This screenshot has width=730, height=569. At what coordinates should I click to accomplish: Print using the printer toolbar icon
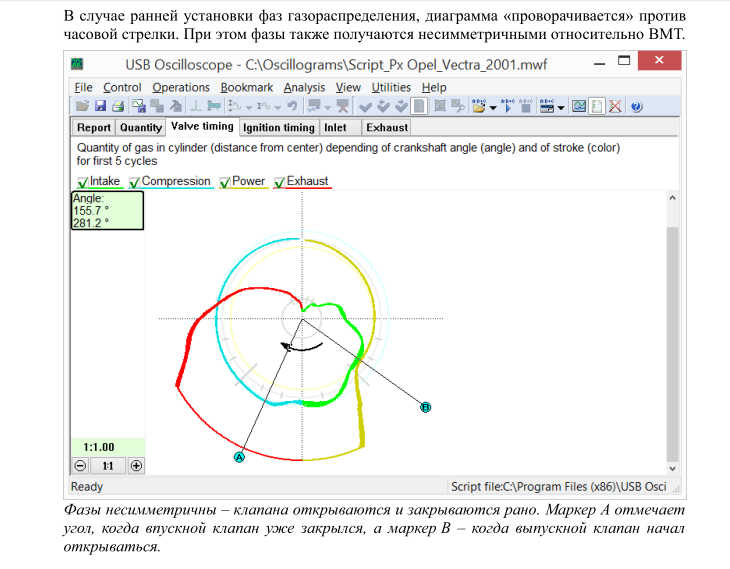tap(118, 106)
